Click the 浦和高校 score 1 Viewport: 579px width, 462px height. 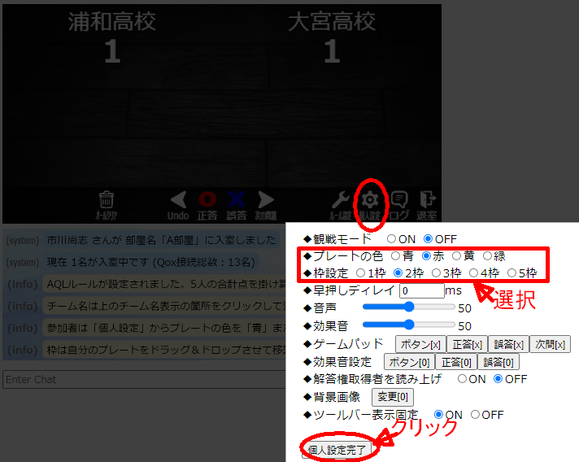[112, 51]
